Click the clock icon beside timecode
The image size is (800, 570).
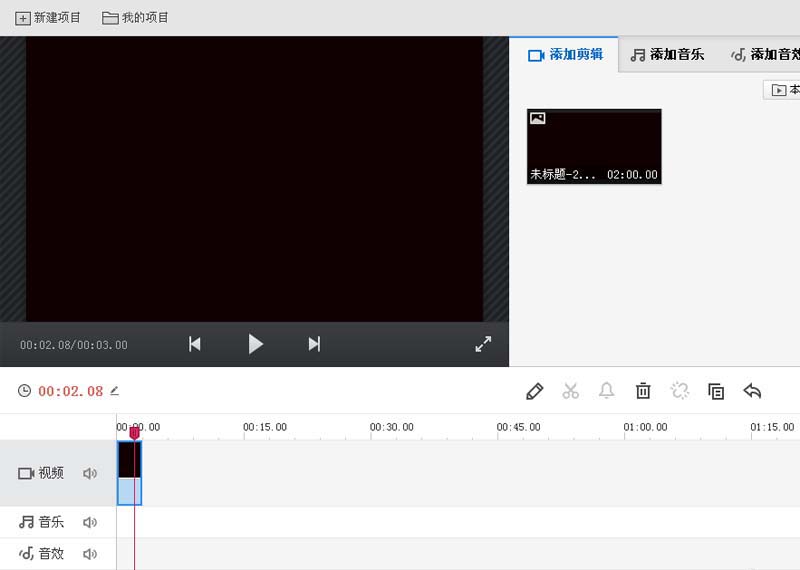coord(24,391)
